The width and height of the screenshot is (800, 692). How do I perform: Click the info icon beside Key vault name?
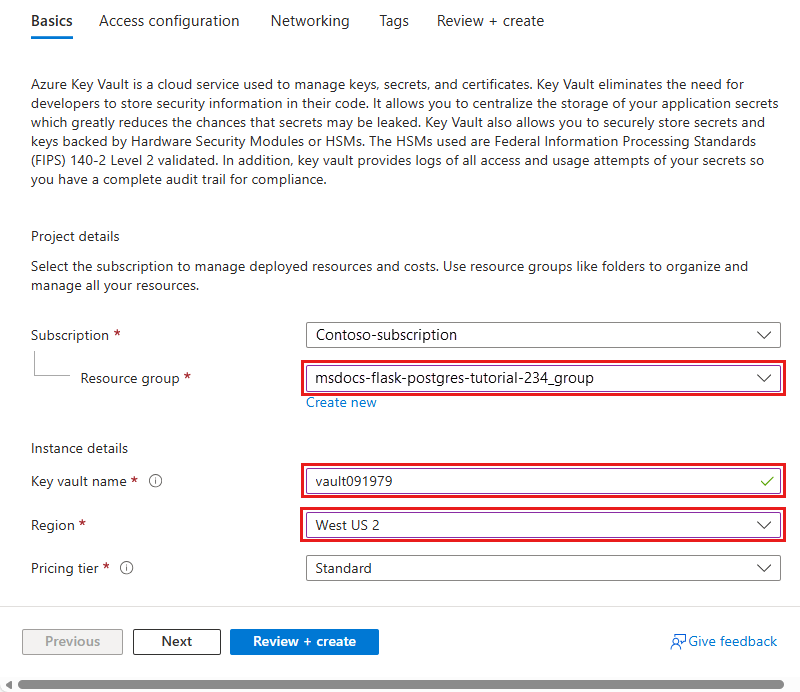click(155, 481)
